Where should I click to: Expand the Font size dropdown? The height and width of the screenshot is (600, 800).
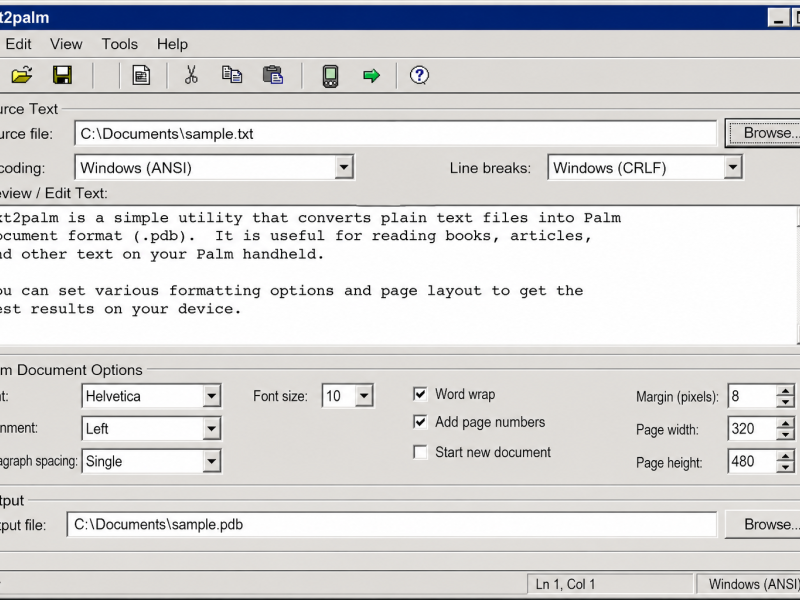[364, 396]
